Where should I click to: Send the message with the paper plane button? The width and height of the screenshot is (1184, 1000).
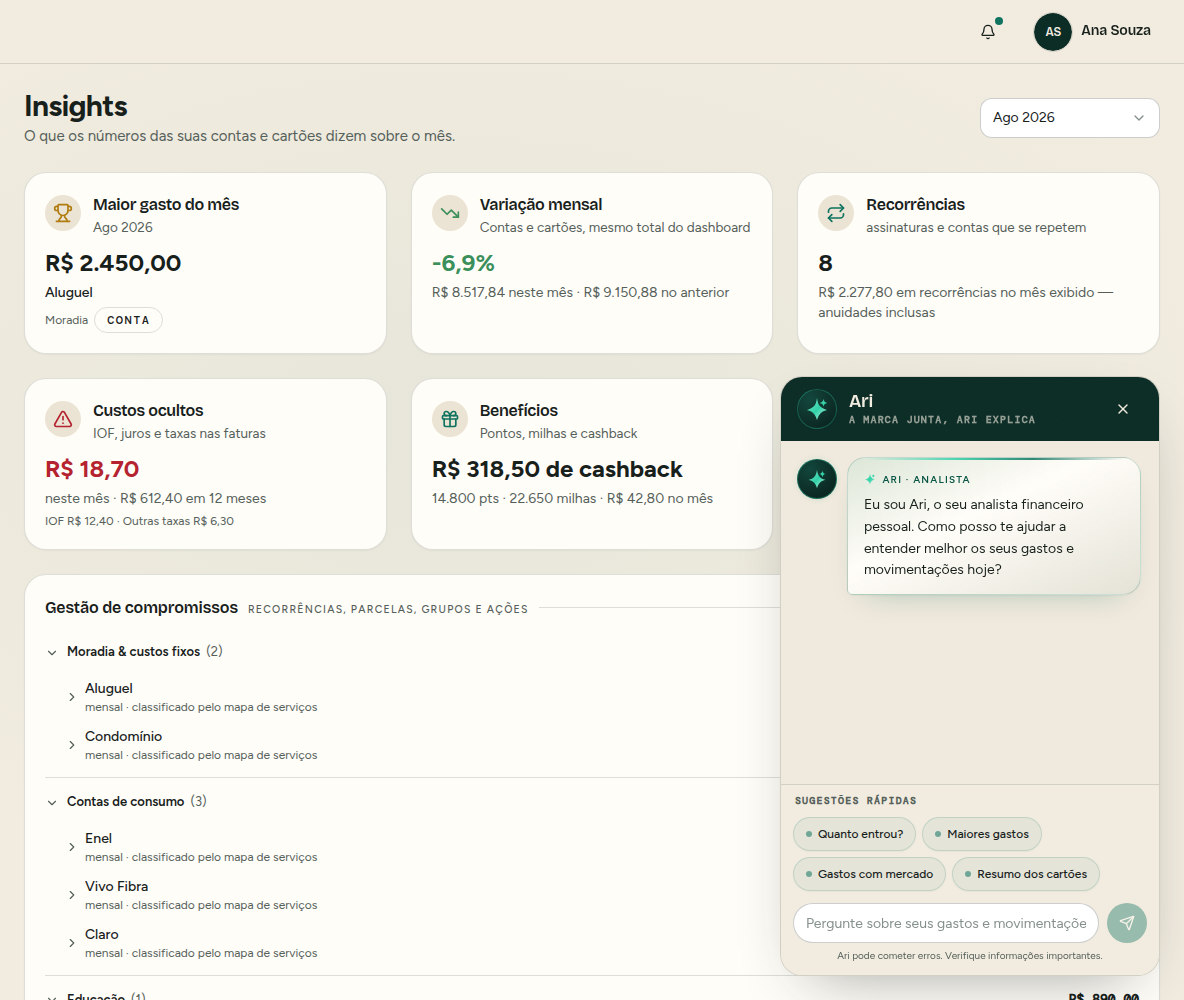(x=1127, y=923)
